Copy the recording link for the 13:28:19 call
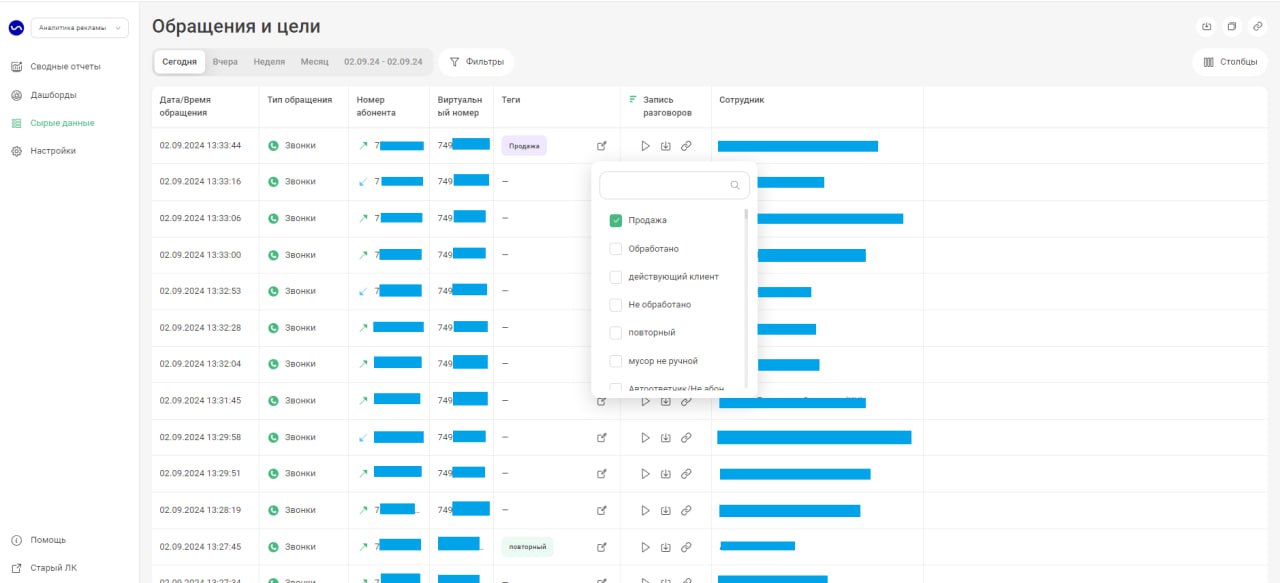 pos(686,510)
